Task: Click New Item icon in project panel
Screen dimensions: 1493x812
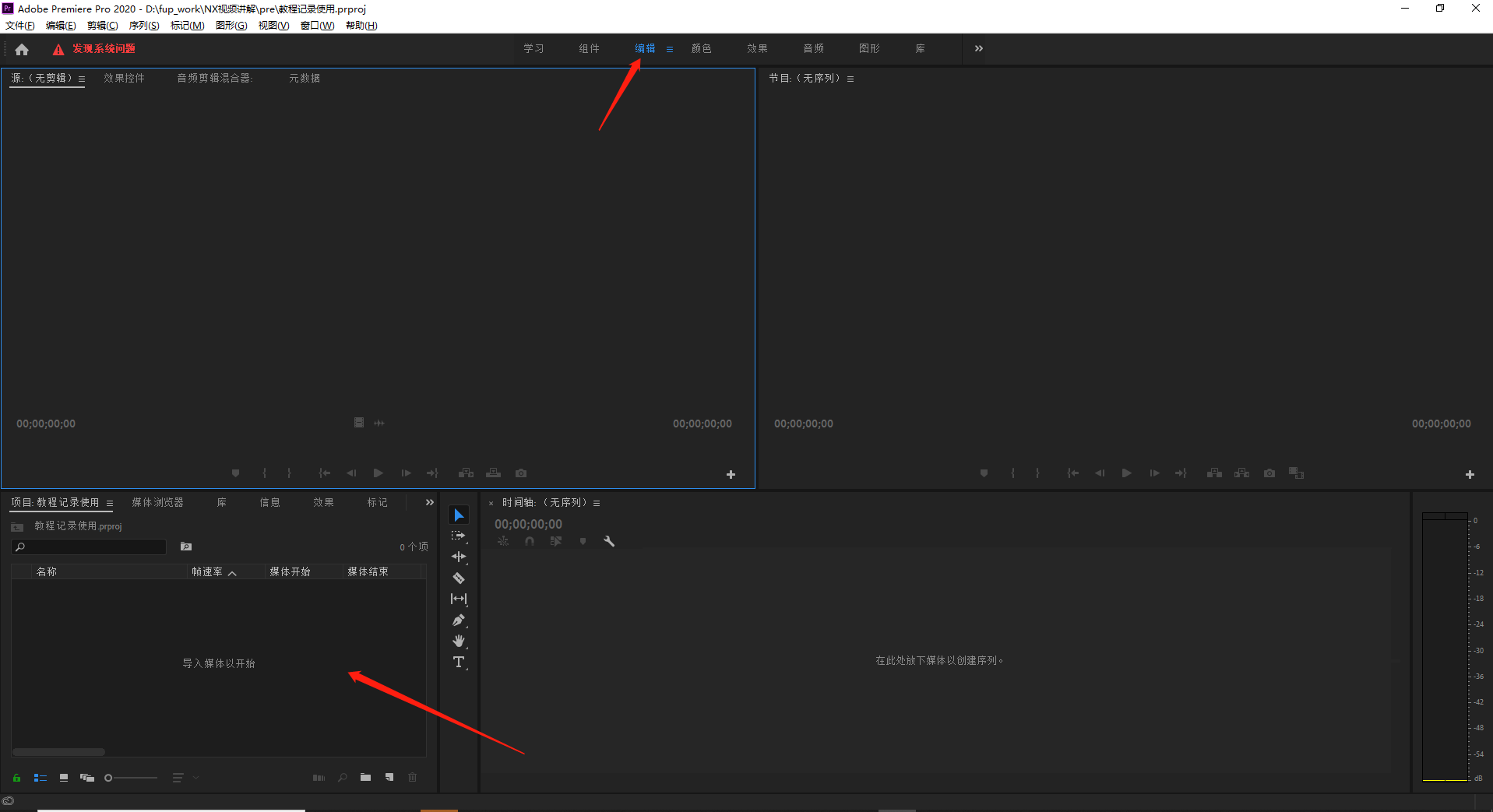Action: click(x=389, y=778)
